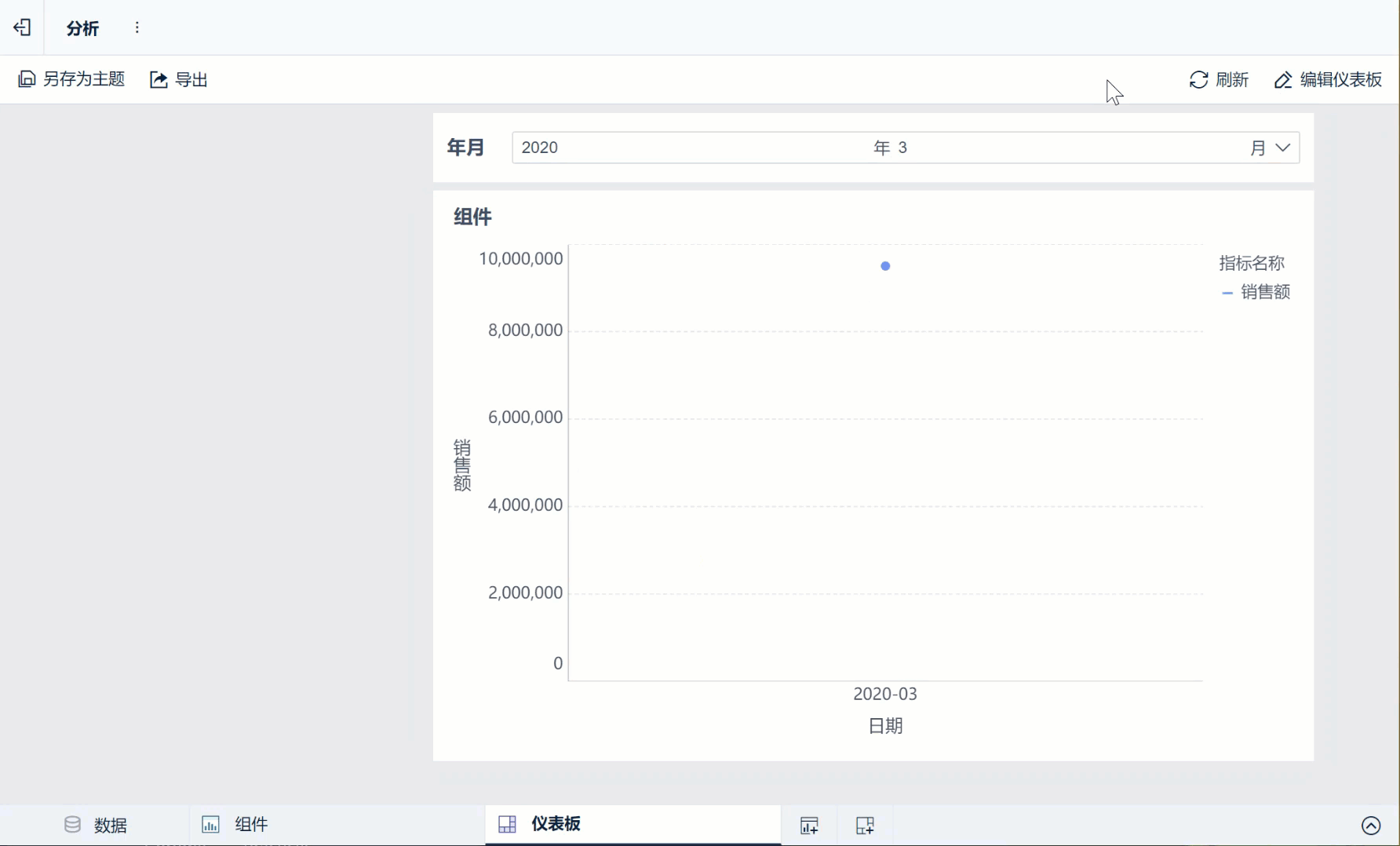This screenshot has height=846, width=1400.
Task: Click the 编辑仪表板 pencil icon
Action: (x=1283, y=79)
